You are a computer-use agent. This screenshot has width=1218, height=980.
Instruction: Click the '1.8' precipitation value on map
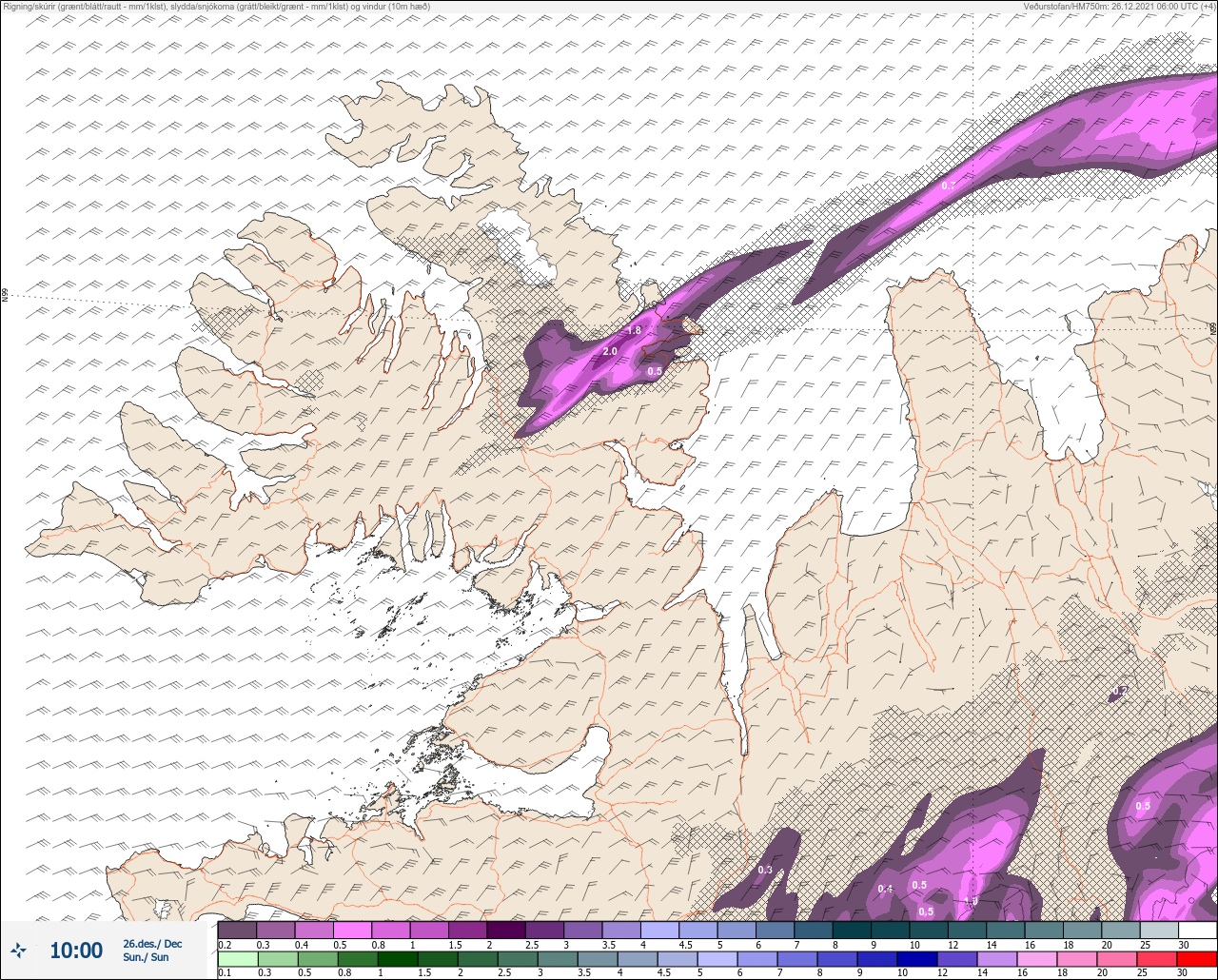click(x=634, y=330)
